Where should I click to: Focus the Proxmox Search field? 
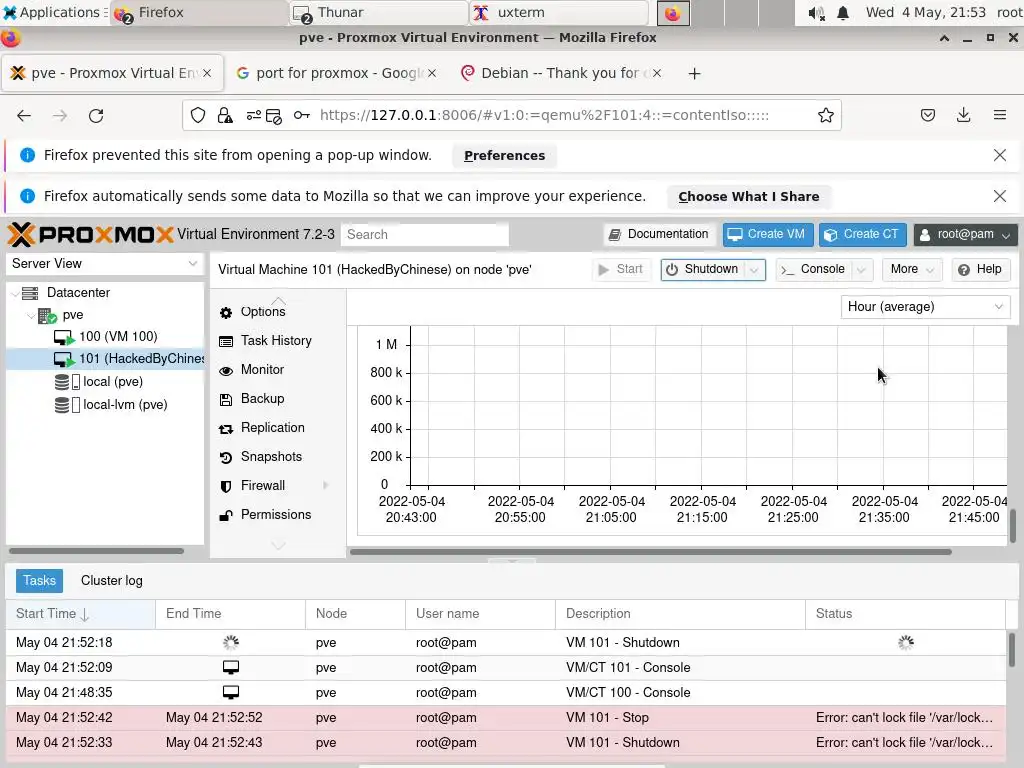pyautogui.click(x=424, y=234)
